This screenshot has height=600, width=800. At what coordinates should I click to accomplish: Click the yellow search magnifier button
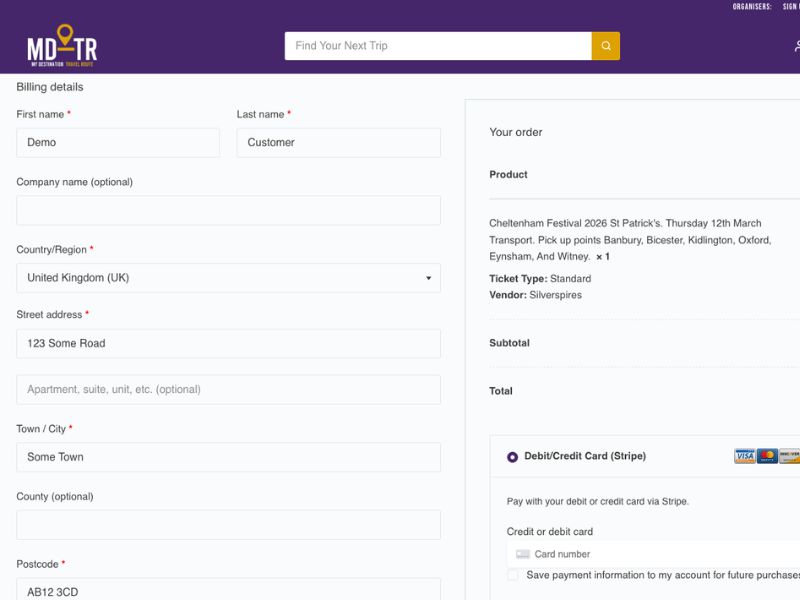[606, 46]
